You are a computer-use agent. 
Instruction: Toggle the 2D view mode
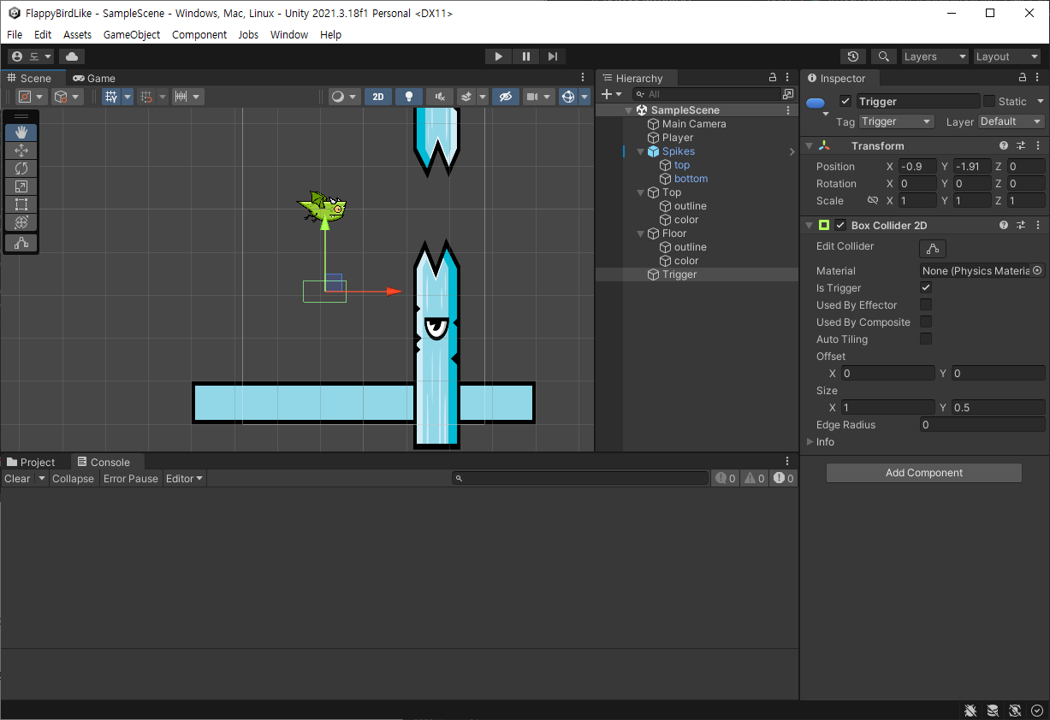pyautogui.click(x=378, y=96)
